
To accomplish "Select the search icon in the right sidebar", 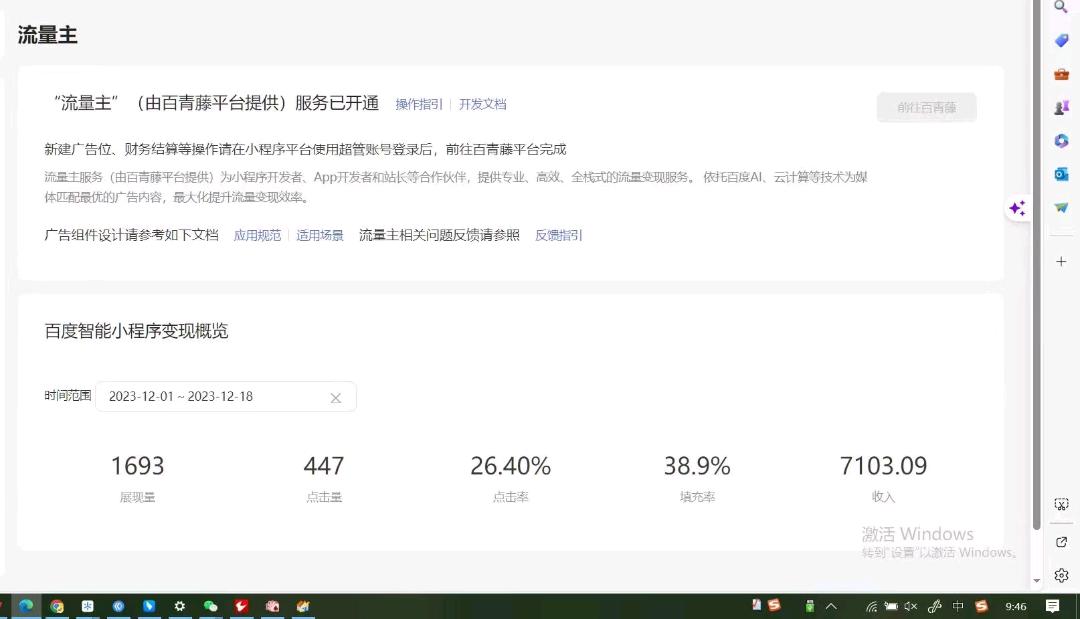I will click(1061, 9).
